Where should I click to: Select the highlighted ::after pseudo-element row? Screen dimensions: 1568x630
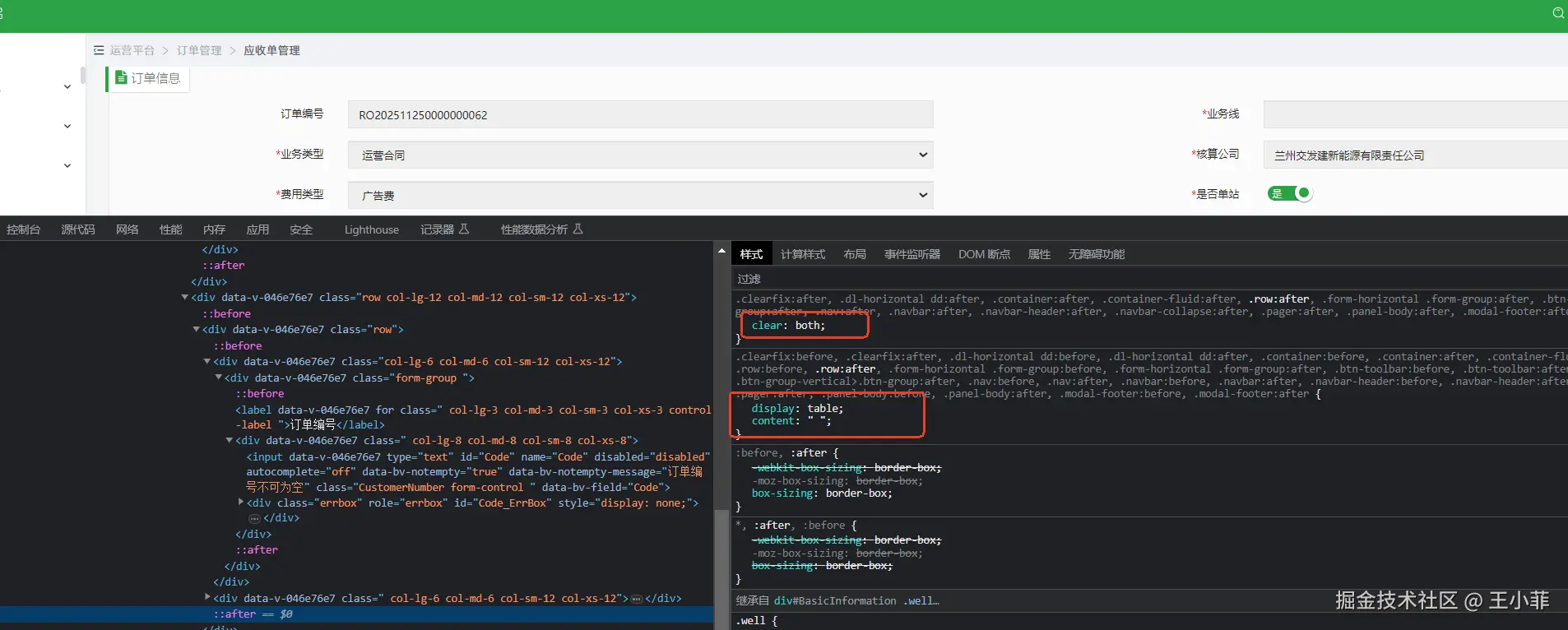234,614
